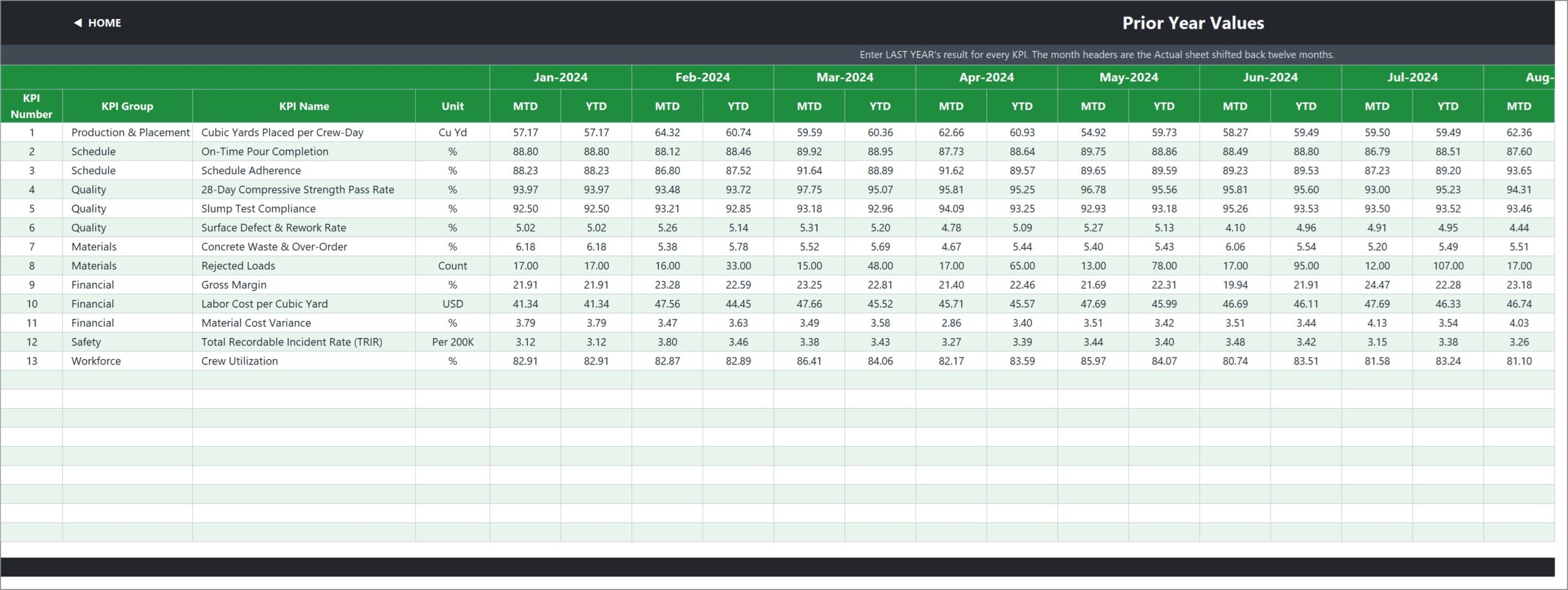Click Gross Margin Jul-2024 MTD value 24.47
Image resolution: width=1568 pixels, height=590 pixels.
coord(1377,284)
